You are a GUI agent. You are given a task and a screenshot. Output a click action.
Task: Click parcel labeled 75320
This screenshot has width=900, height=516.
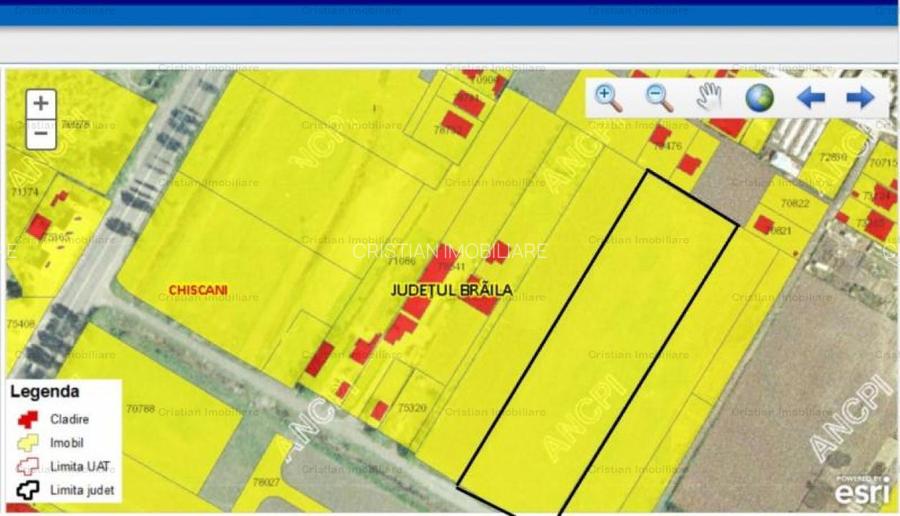click(412, 408)
